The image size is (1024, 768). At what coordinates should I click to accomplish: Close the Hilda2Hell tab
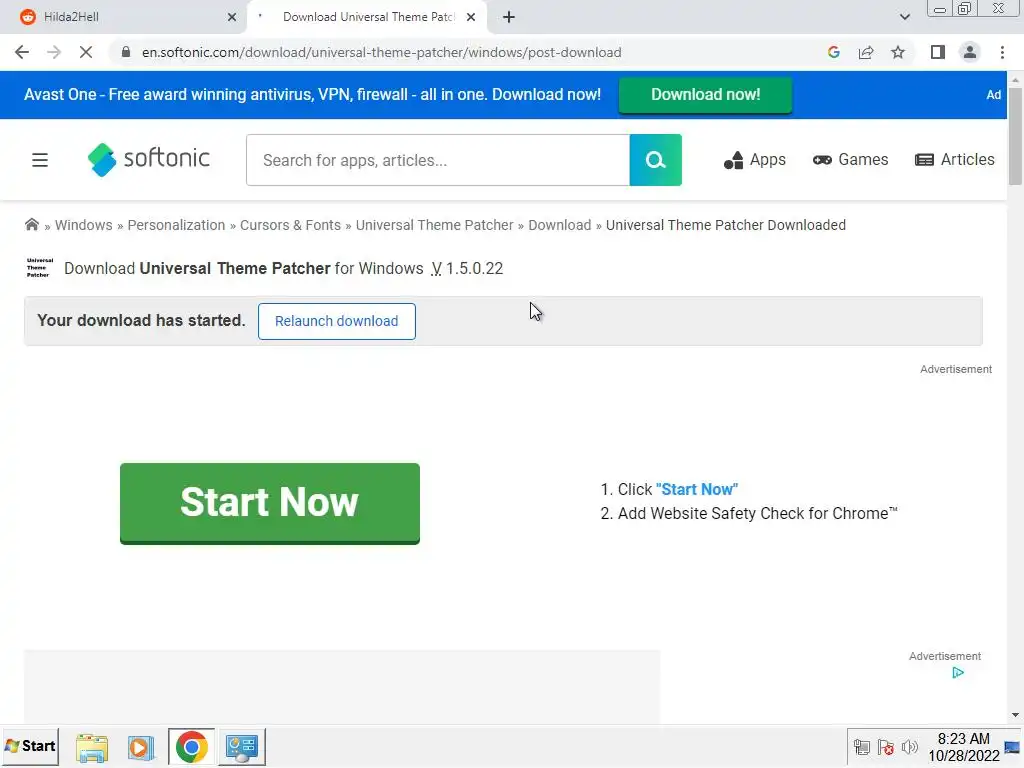pyautogui.click(x=232, y=17)
